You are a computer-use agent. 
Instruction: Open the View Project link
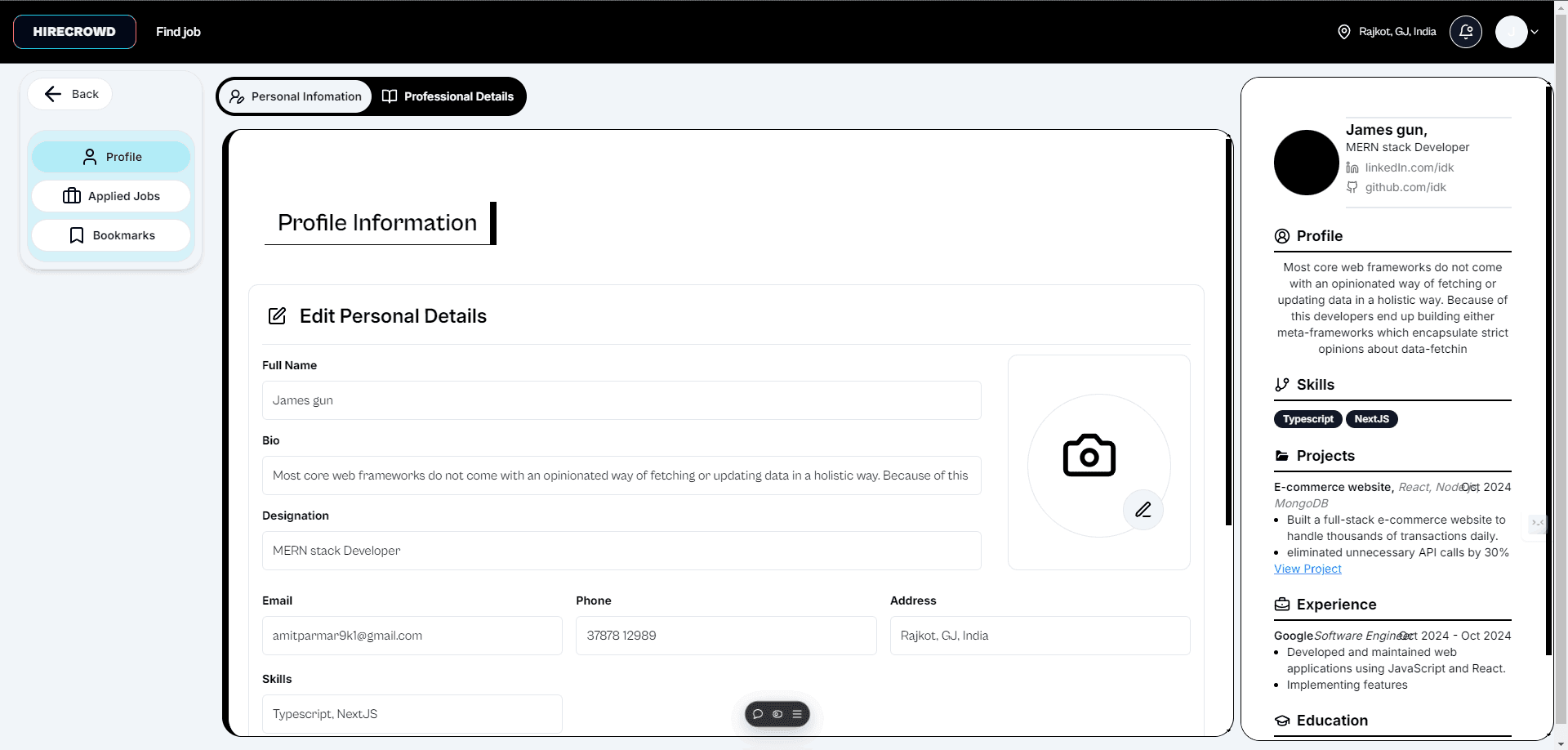click(1307, 569)
